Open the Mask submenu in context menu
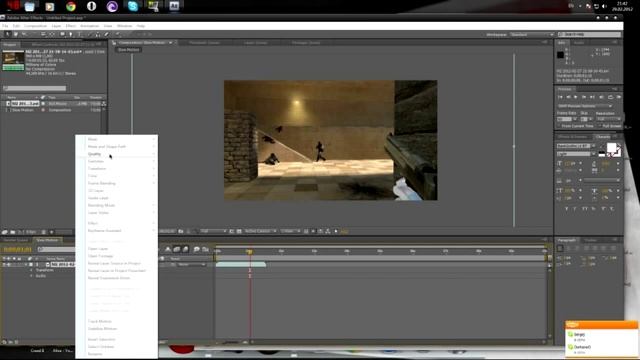The width and height of the screenshot is (640, 360). [x=117, y=139]
